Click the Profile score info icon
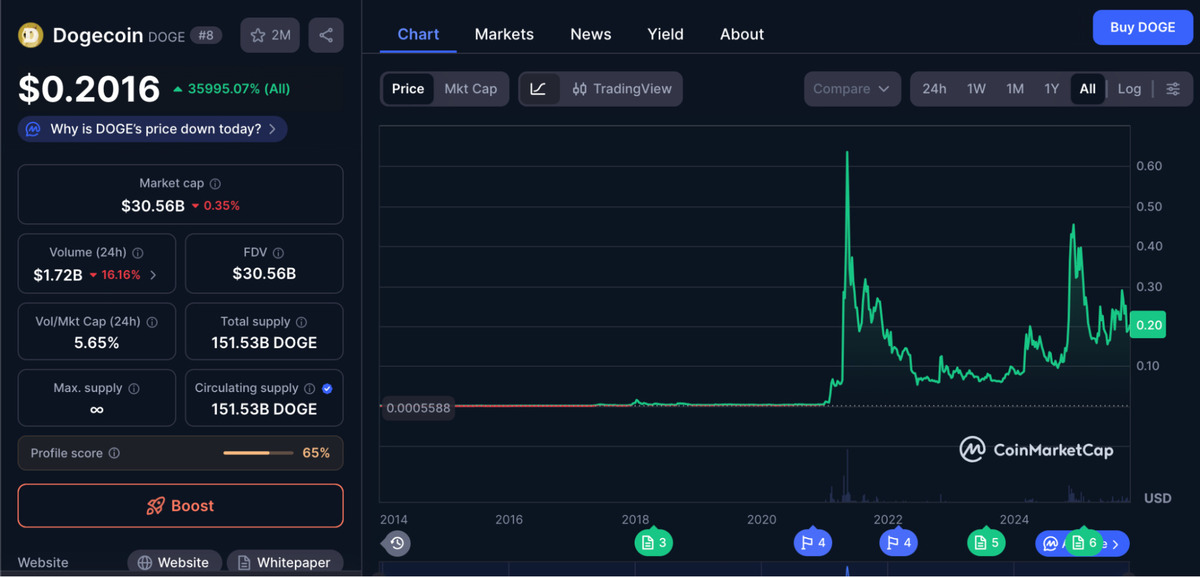The width and height of the screenshot is (1200, 577). coord(114,453)
